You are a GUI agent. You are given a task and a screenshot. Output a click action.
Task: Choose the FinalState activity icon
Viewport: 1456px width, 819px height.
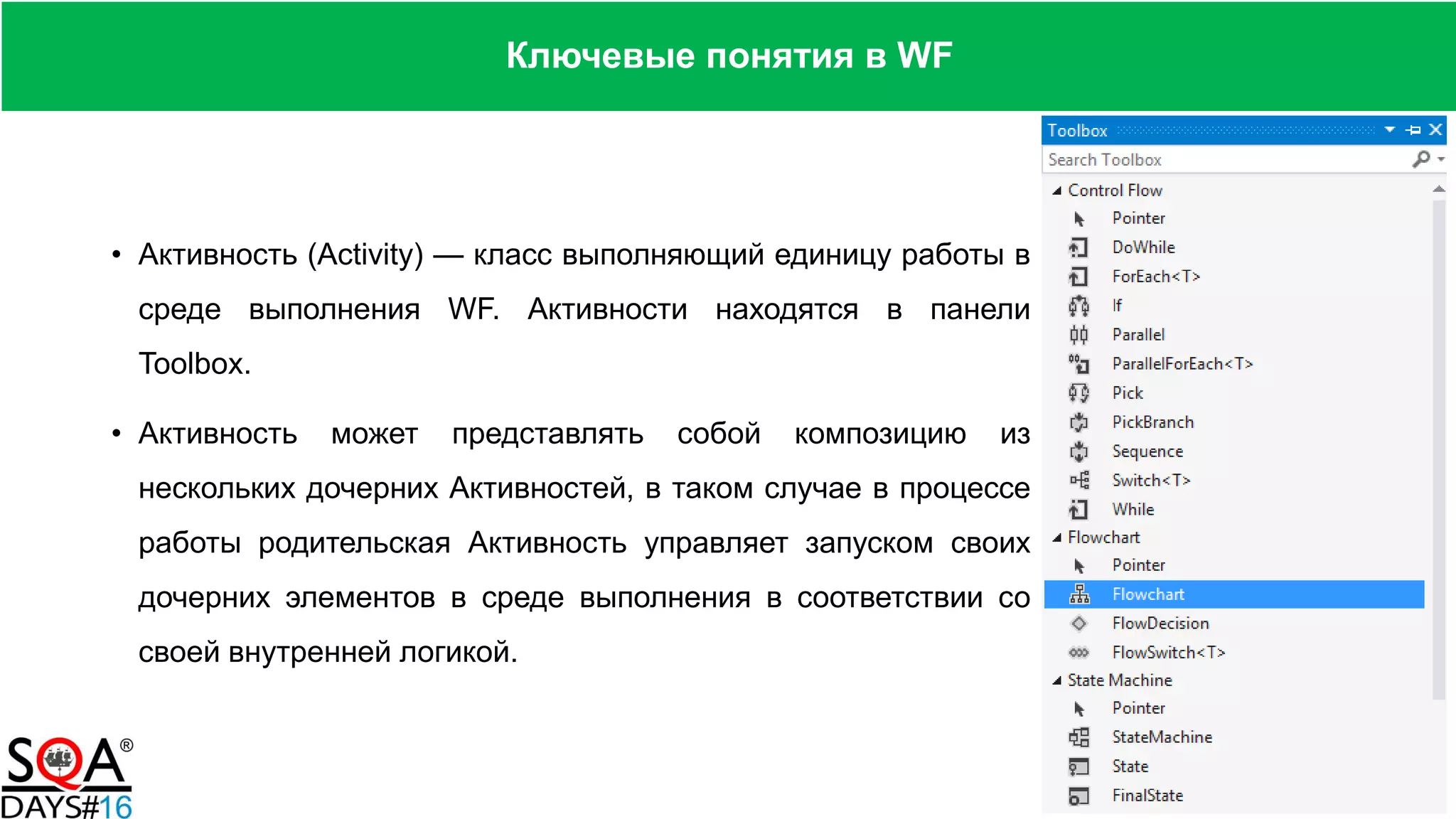tap(1078, 796)
